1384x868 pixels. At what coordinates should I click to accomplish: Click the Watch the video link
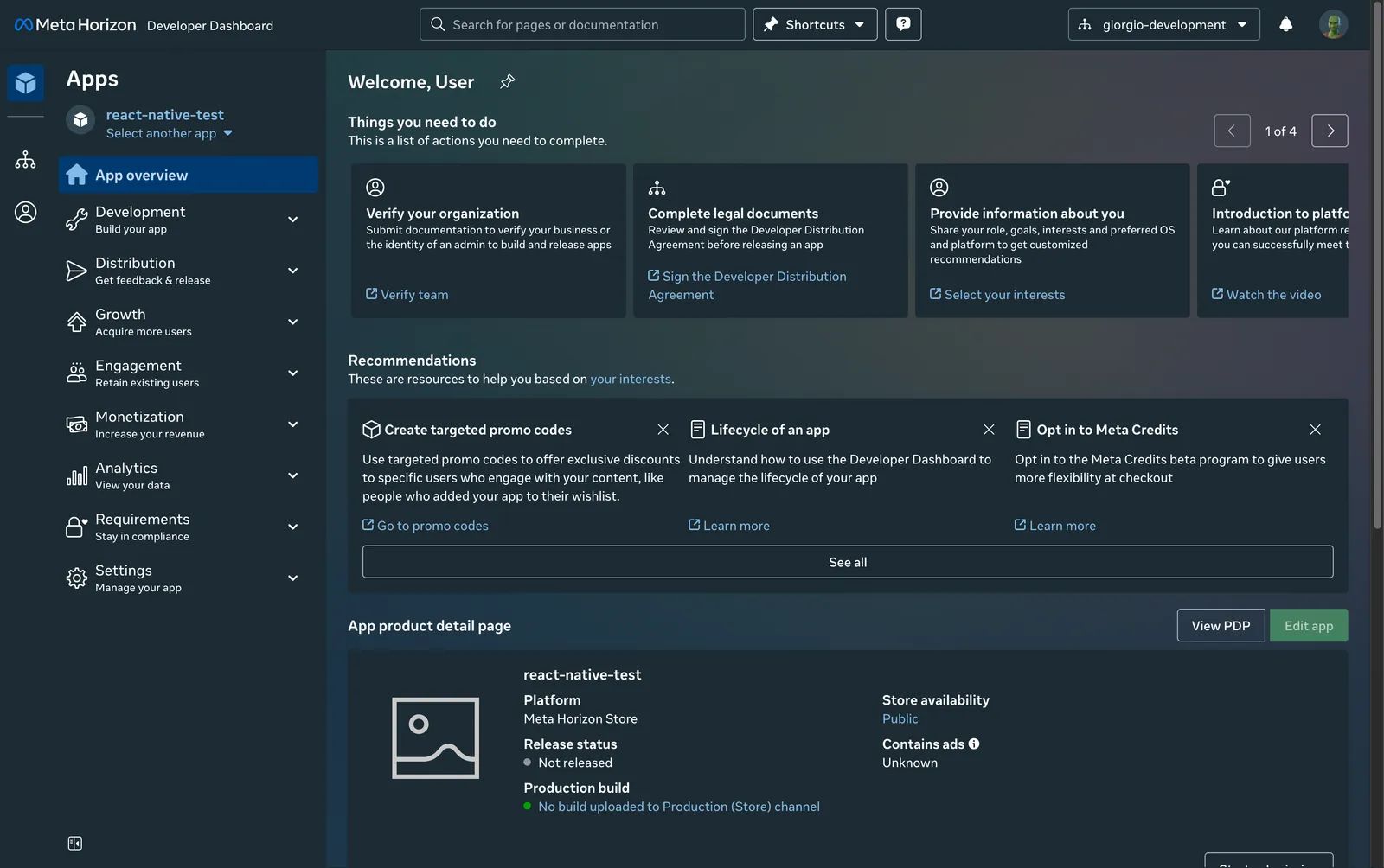tap(1266, 295)
